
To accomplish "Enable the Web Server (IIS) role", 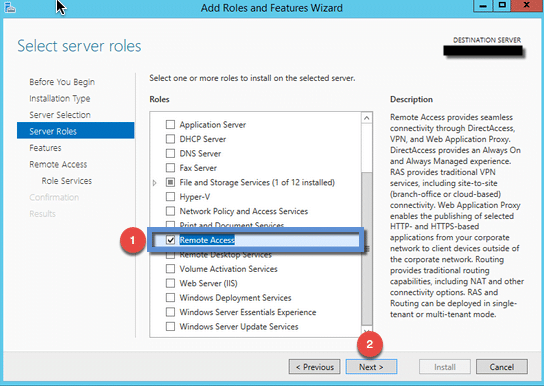I will tap(170, 283).
